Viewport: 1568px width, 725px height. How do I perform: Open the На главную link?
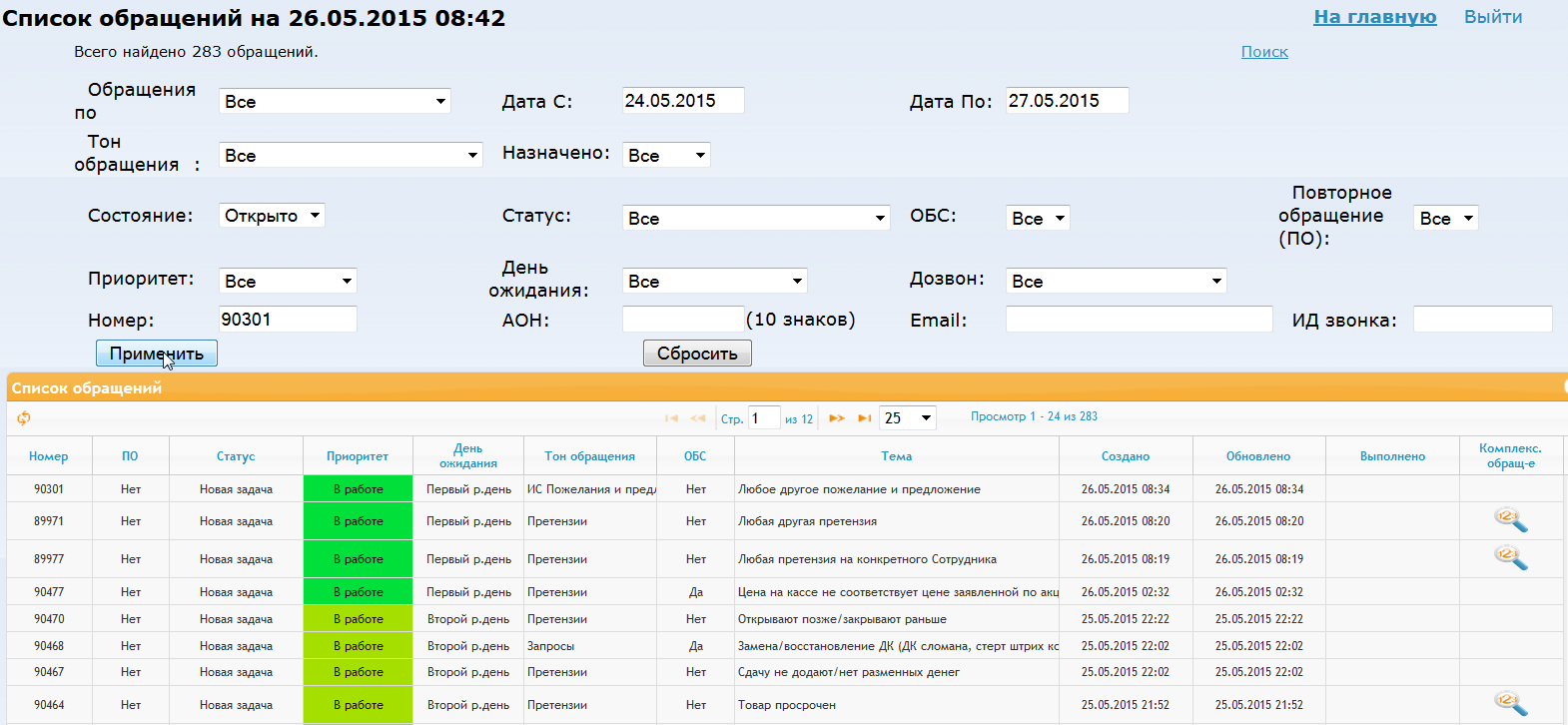1374,17
